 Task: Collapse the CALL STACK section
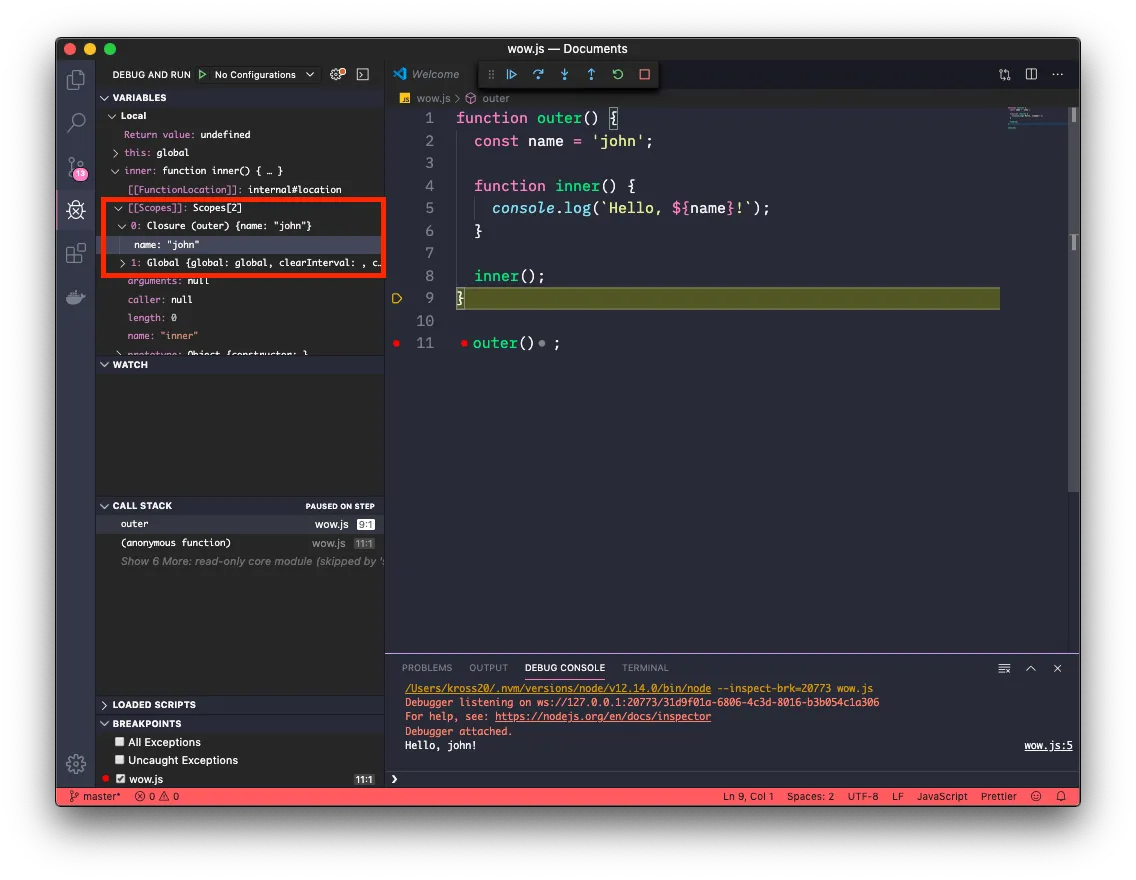click(x=104, y=506)
